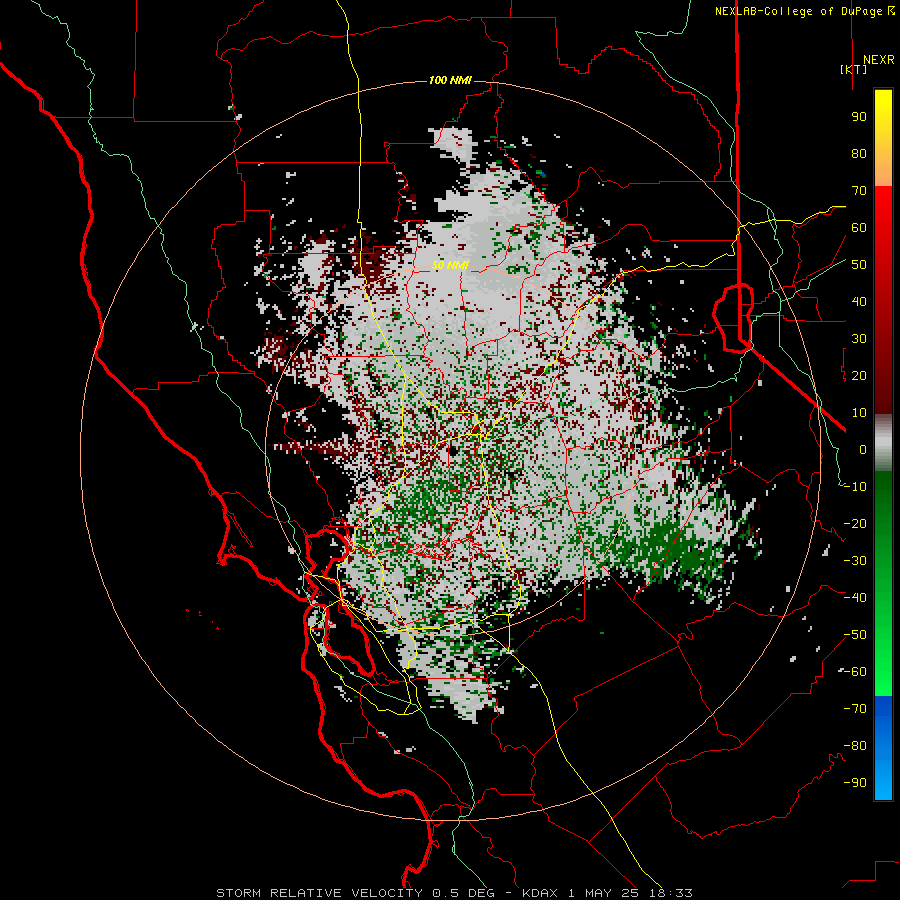The height and width of the screenshot is (900, 900).
Task: Click the -90 value on the velocity scale
Action: [855, 783]
